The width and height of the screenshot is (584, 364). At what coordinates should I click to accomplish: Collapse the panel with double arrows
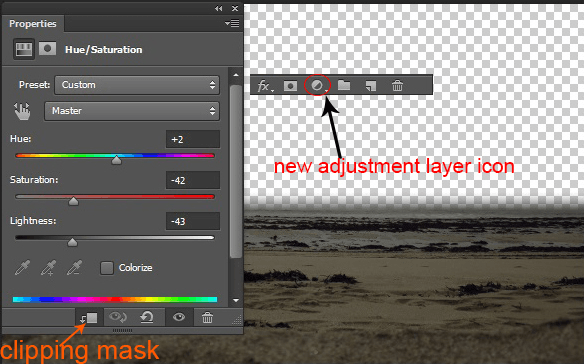[x=219, y=8]
